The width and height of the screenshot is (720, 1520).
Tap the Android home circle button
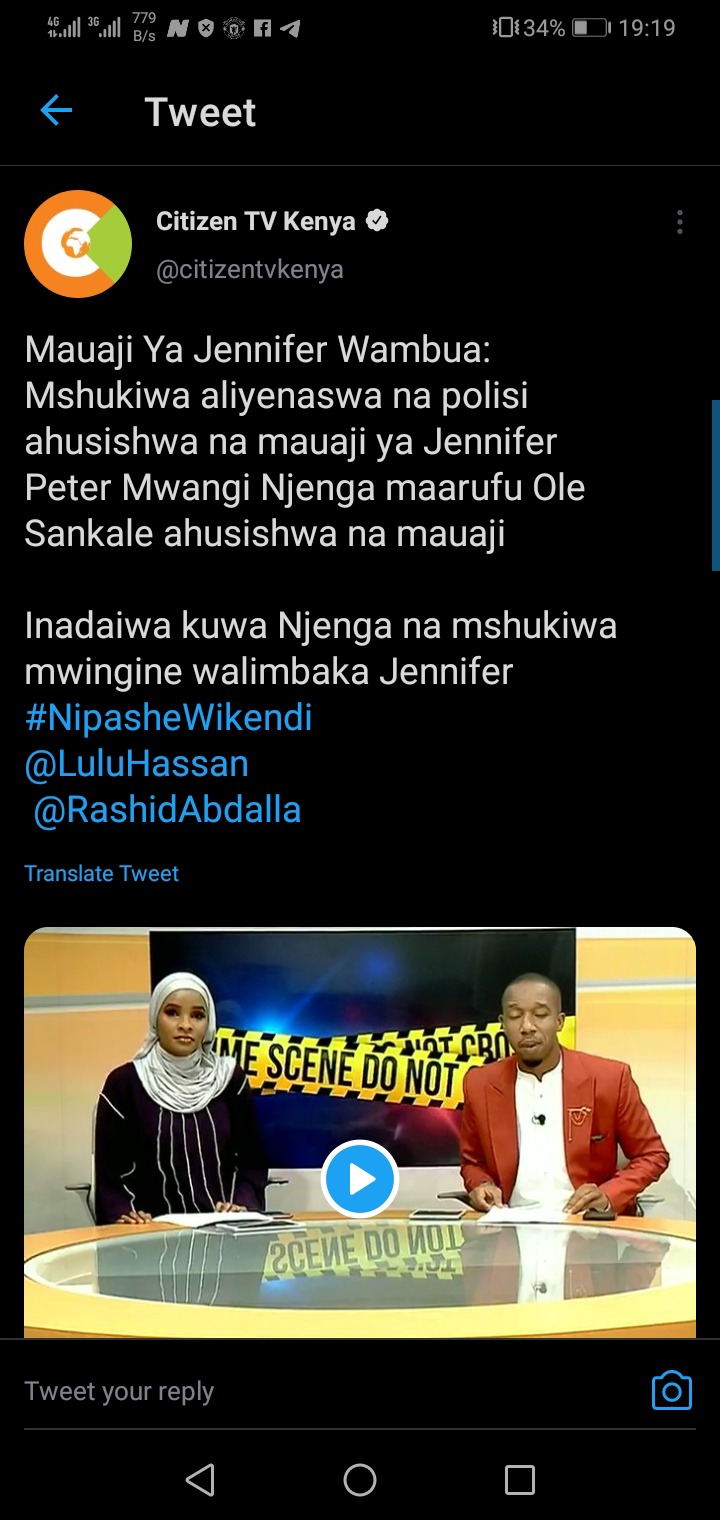360,1479
